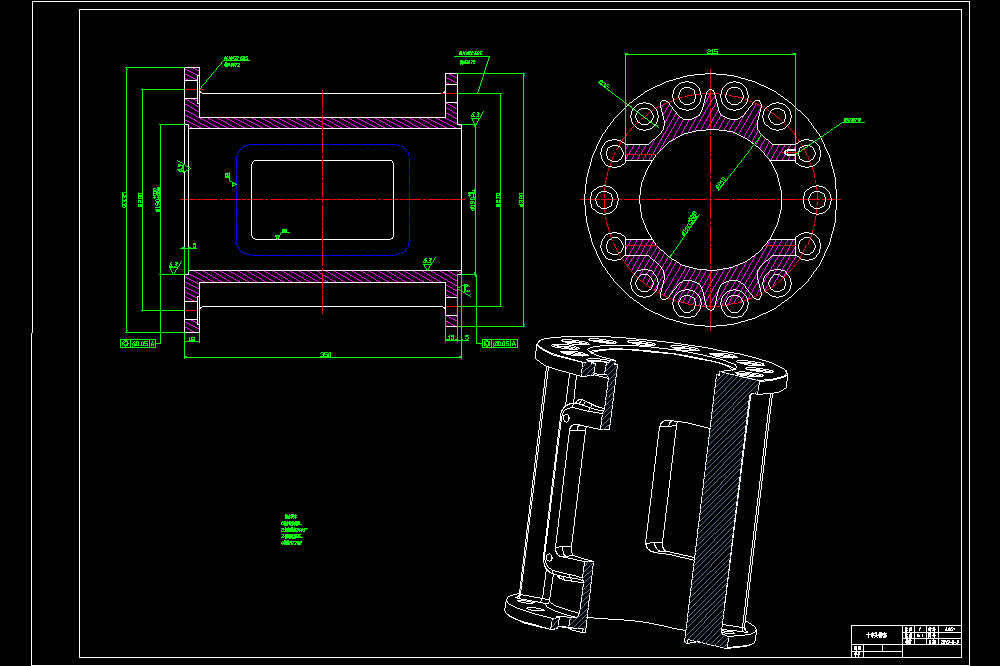Screen dimensions: 1000x666
Task: Select the rightmost bolt hole on the flange view
Action: [x=817, y=200]
